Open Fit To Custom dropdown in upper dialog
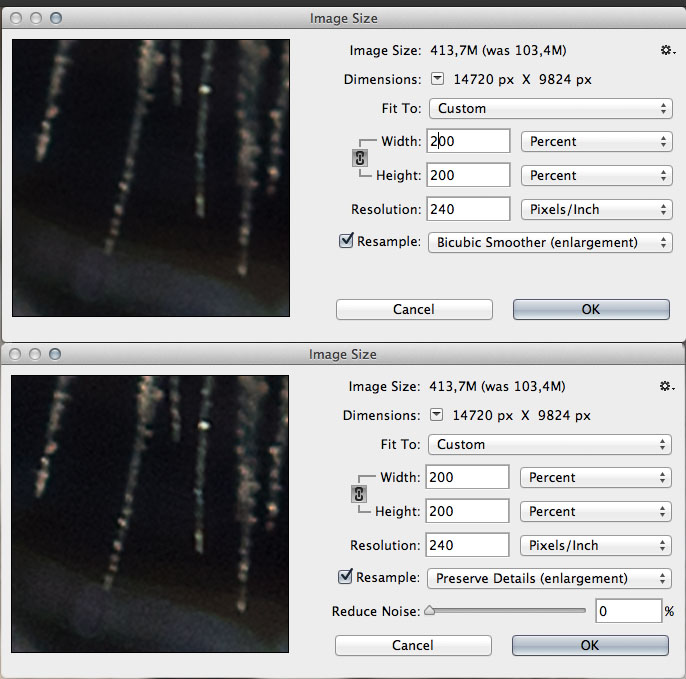This screenshot has width=686, height=679. point(550,108)
